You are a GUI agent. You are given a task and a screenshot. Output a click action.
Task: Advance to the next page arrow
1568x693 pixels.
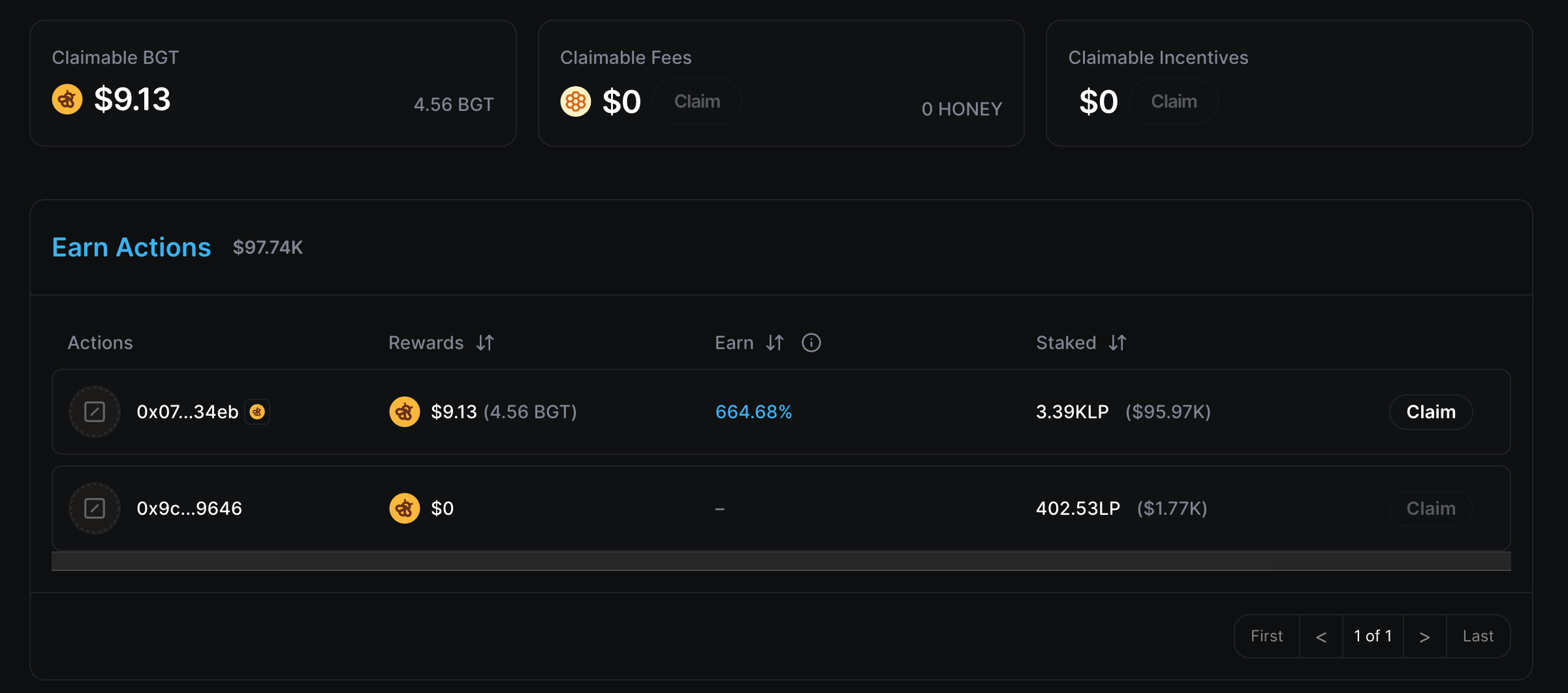[x=1424, y=636]
